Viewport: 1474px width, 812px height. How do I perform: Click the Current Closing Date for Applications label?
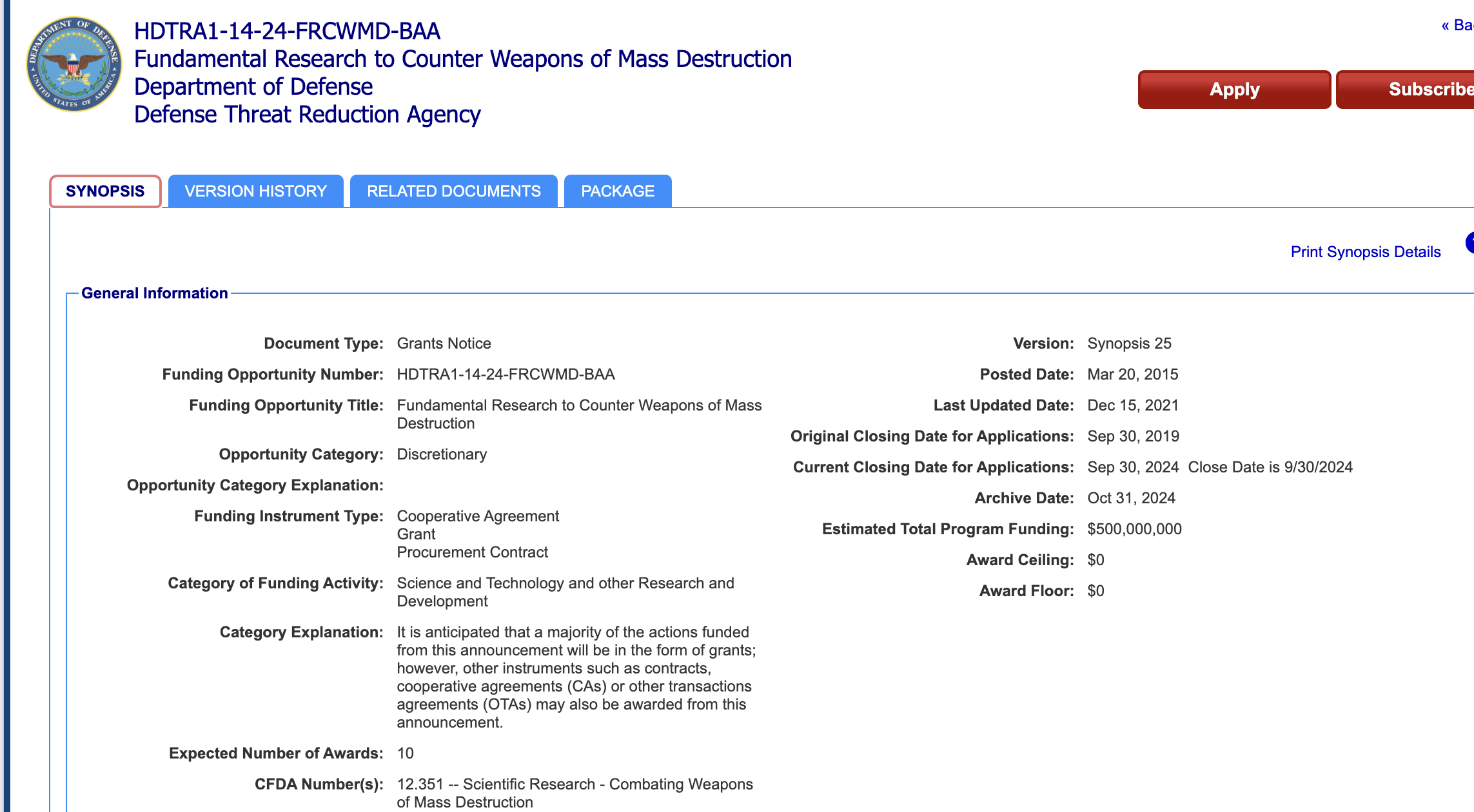click(934, 467)
